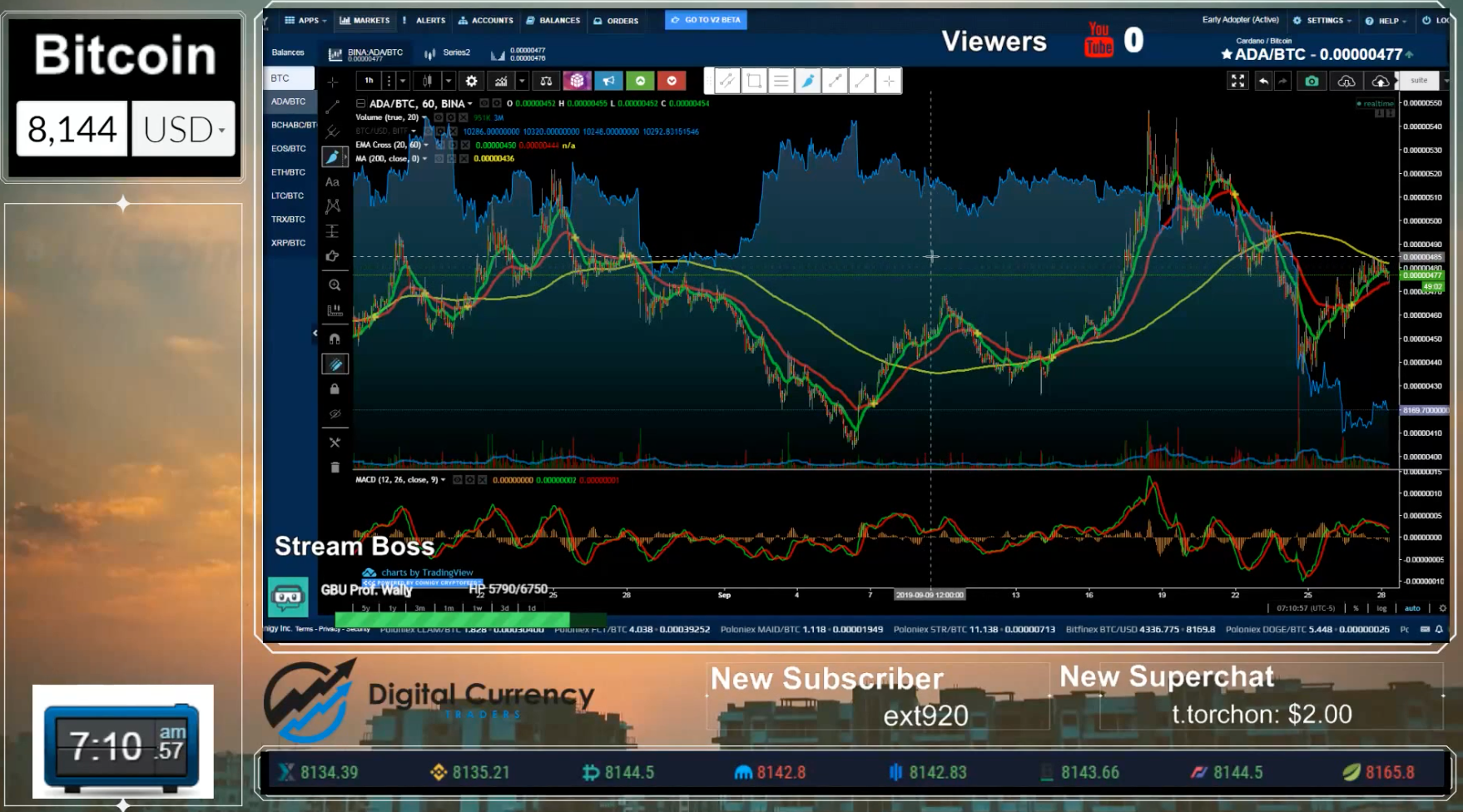Image resolution: width=1463 pixels, height=812 pixels.
Task: Open the Measure tool
Action: click(x=334, y=310)
